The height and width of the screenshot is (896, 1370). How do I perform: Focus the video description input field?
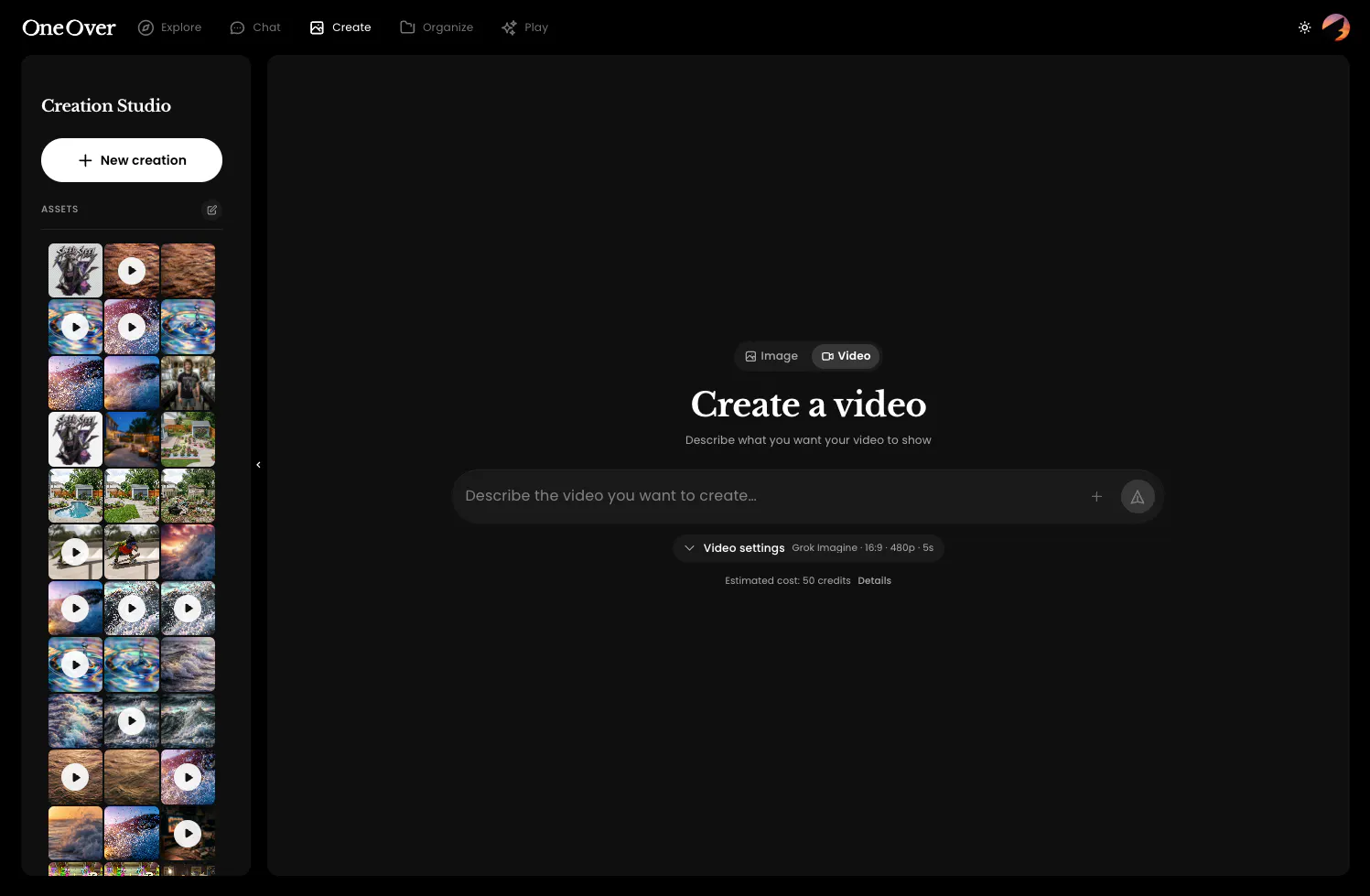tap(769, 496)
